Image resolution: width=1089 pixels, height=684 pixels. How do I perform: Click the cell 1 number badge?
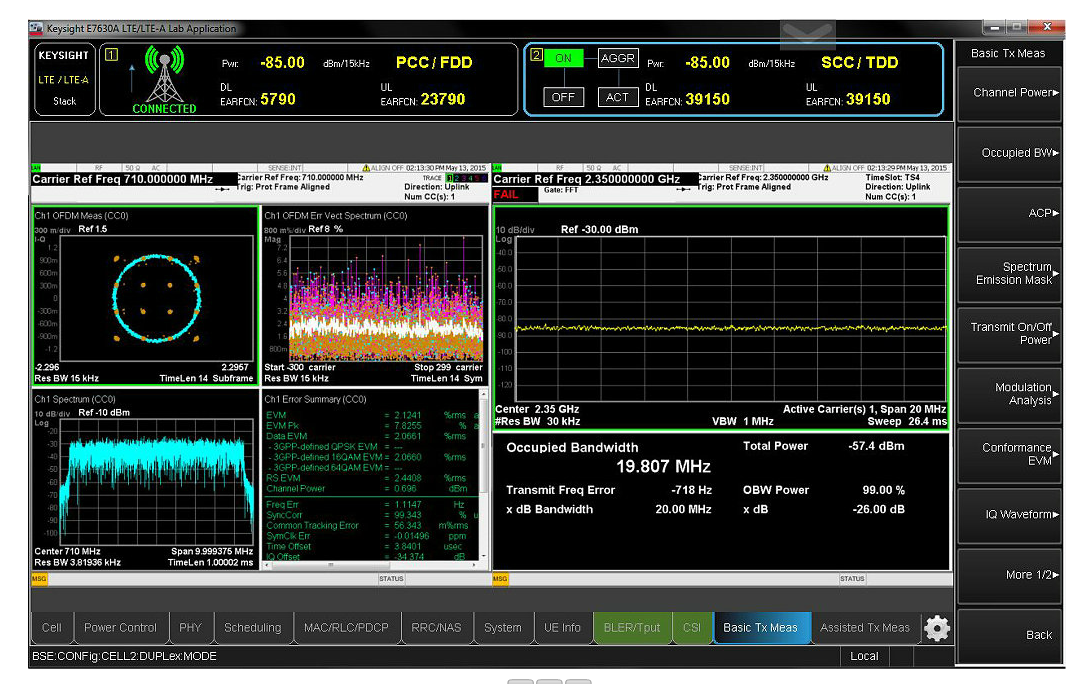111,55
